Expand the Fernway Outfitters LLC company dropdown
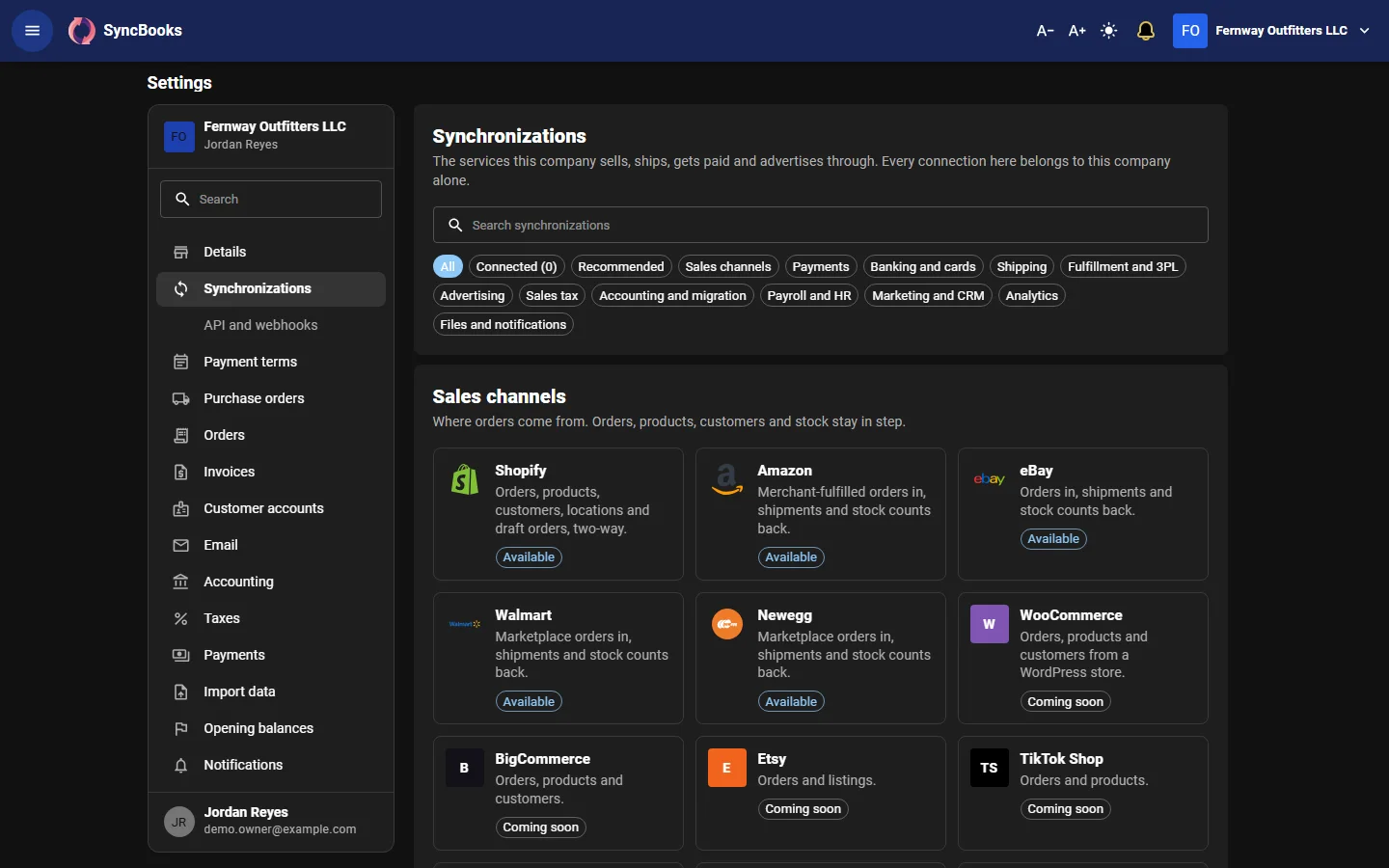The width and height of the screenshot is (1389, 868). click(1272, 31)
